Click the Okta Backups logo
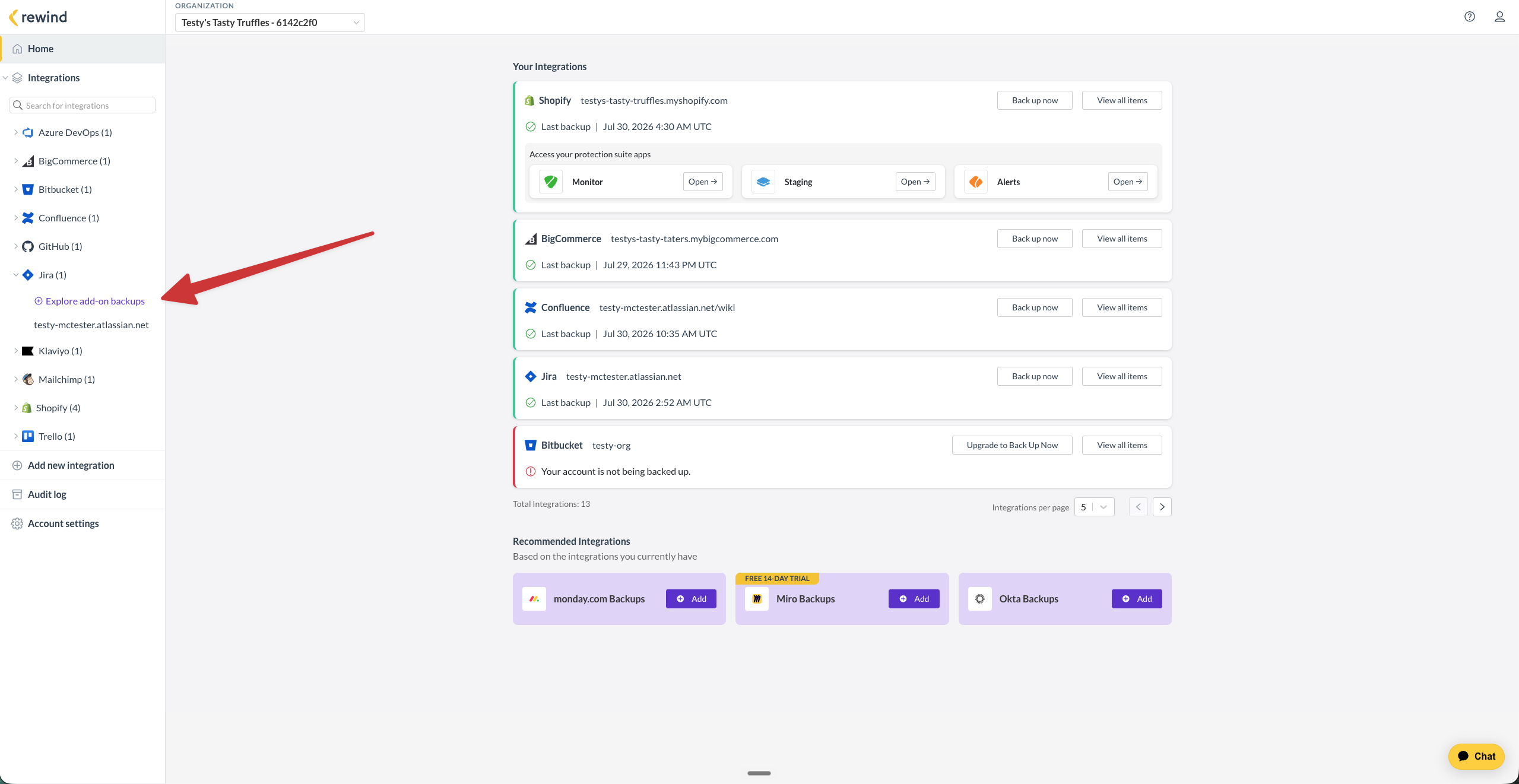The height and width of the screenshot is (784, 1519). (x=980, y=599)
